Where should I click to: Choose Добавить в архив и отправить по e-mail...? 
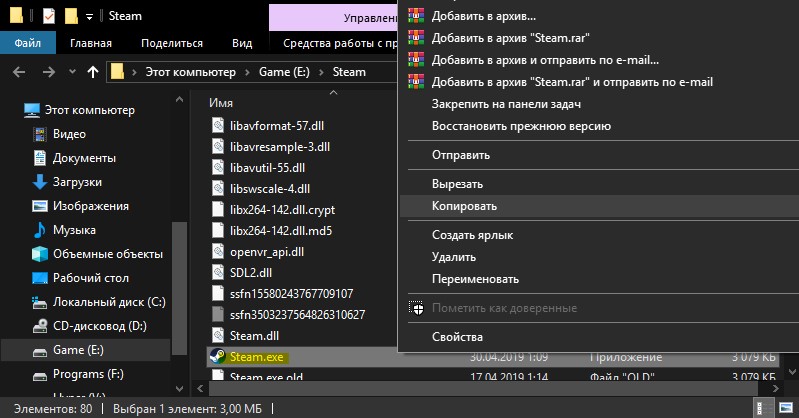(545, 60)
